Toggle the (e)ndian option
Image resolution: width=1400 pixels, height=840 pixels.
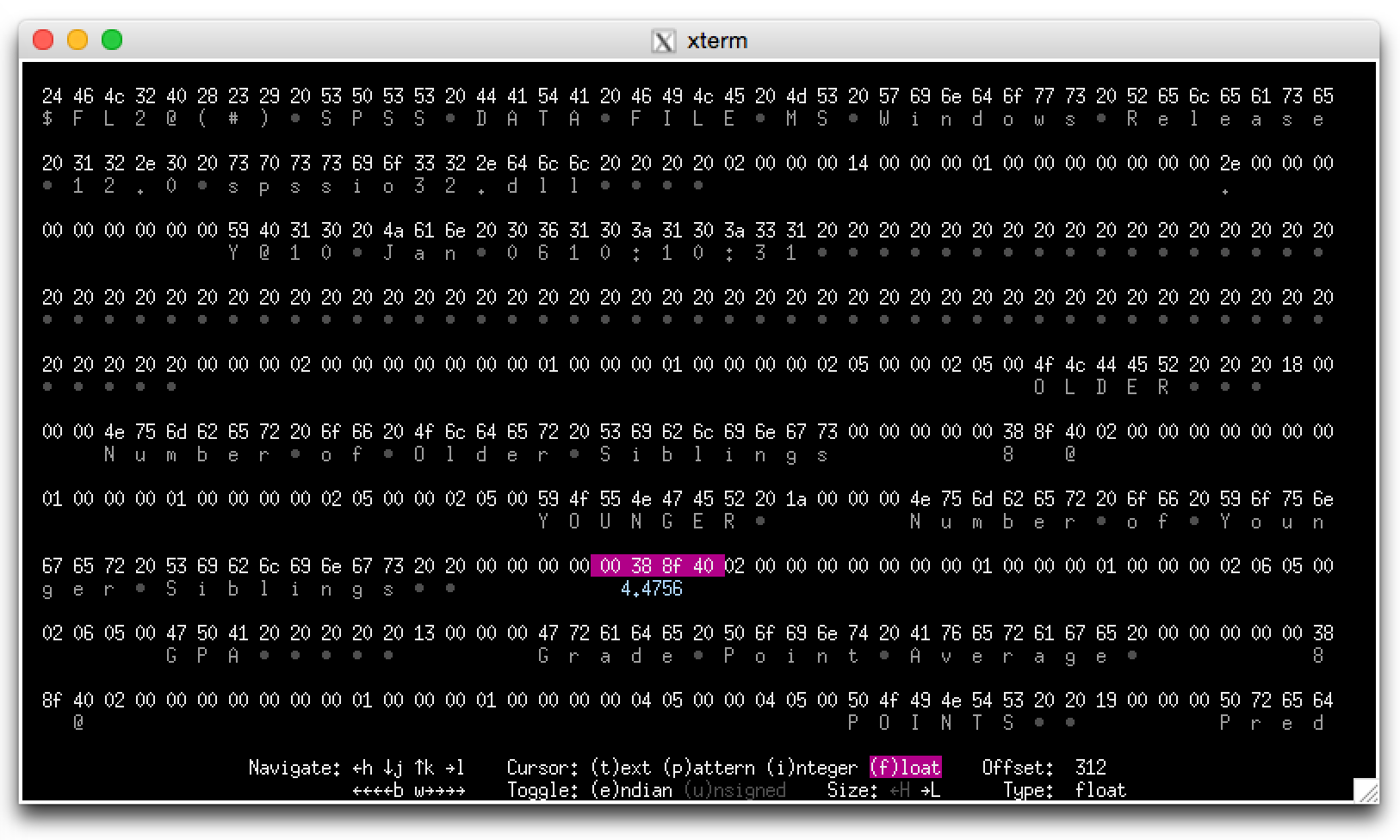631,790
